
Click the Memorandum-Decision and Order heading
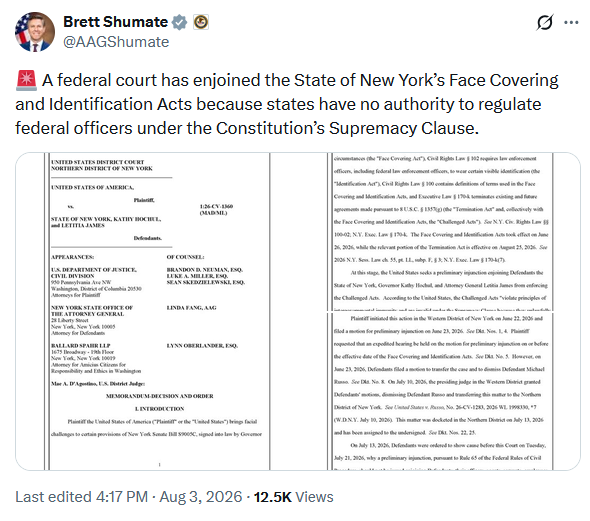pos(160,396)
